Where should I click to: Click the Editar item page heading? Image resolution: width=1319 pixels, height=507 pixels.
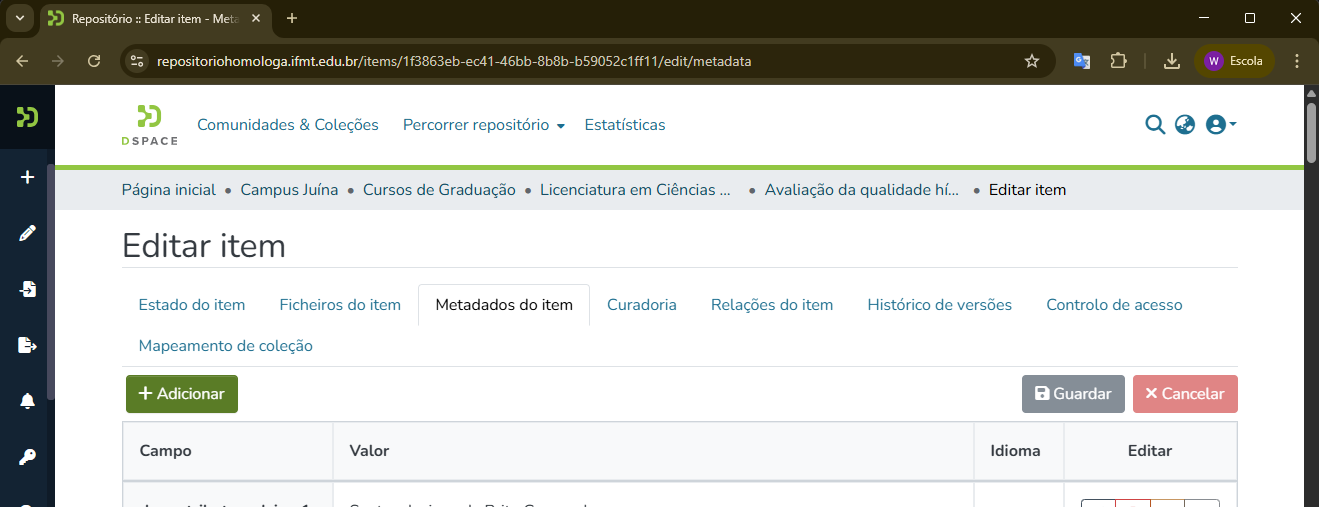coord(204,246)
